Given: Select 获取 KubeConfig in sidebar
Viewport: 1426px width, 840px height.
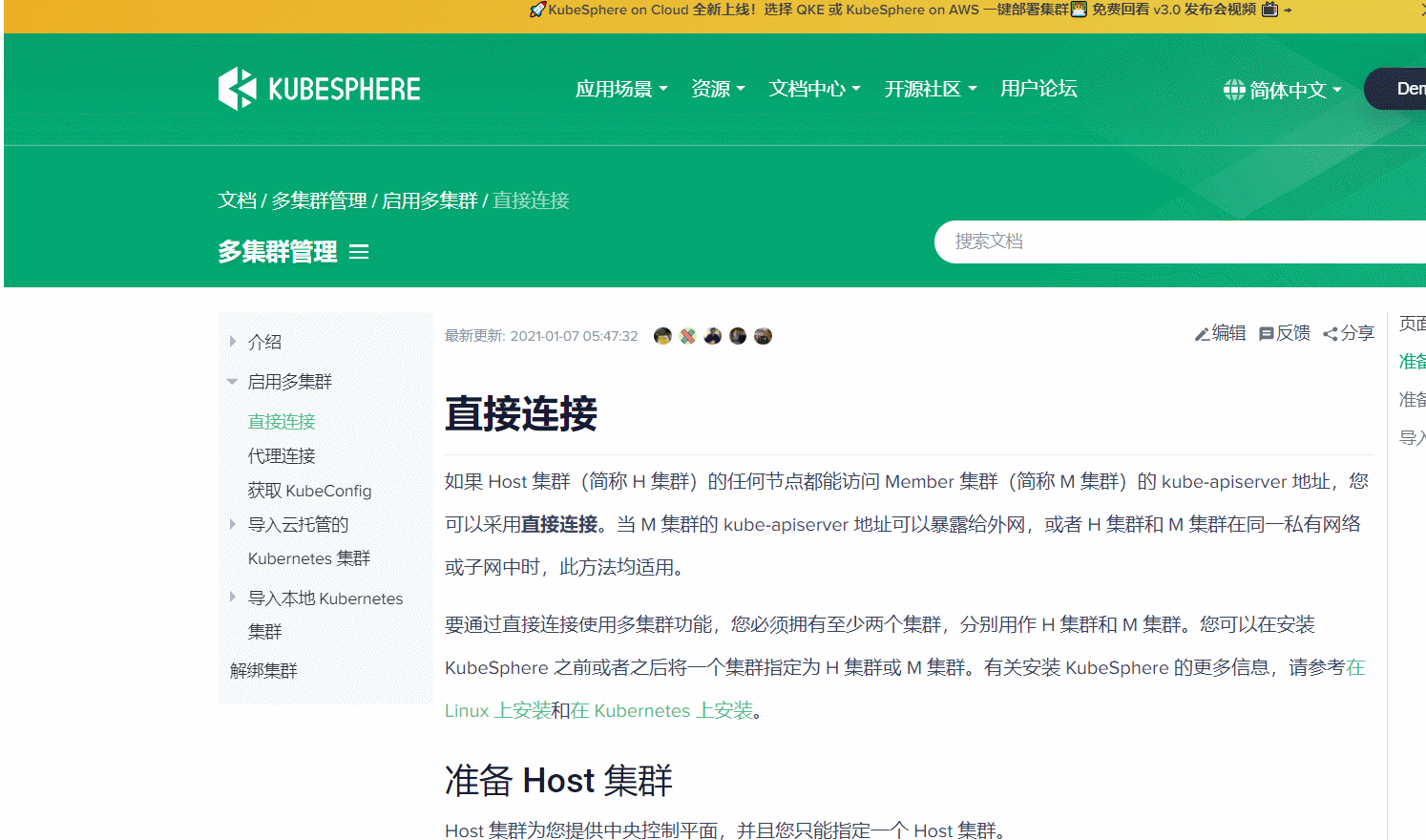Looking at the screenshot, I should pyautogui.click(x=310, y=491).
